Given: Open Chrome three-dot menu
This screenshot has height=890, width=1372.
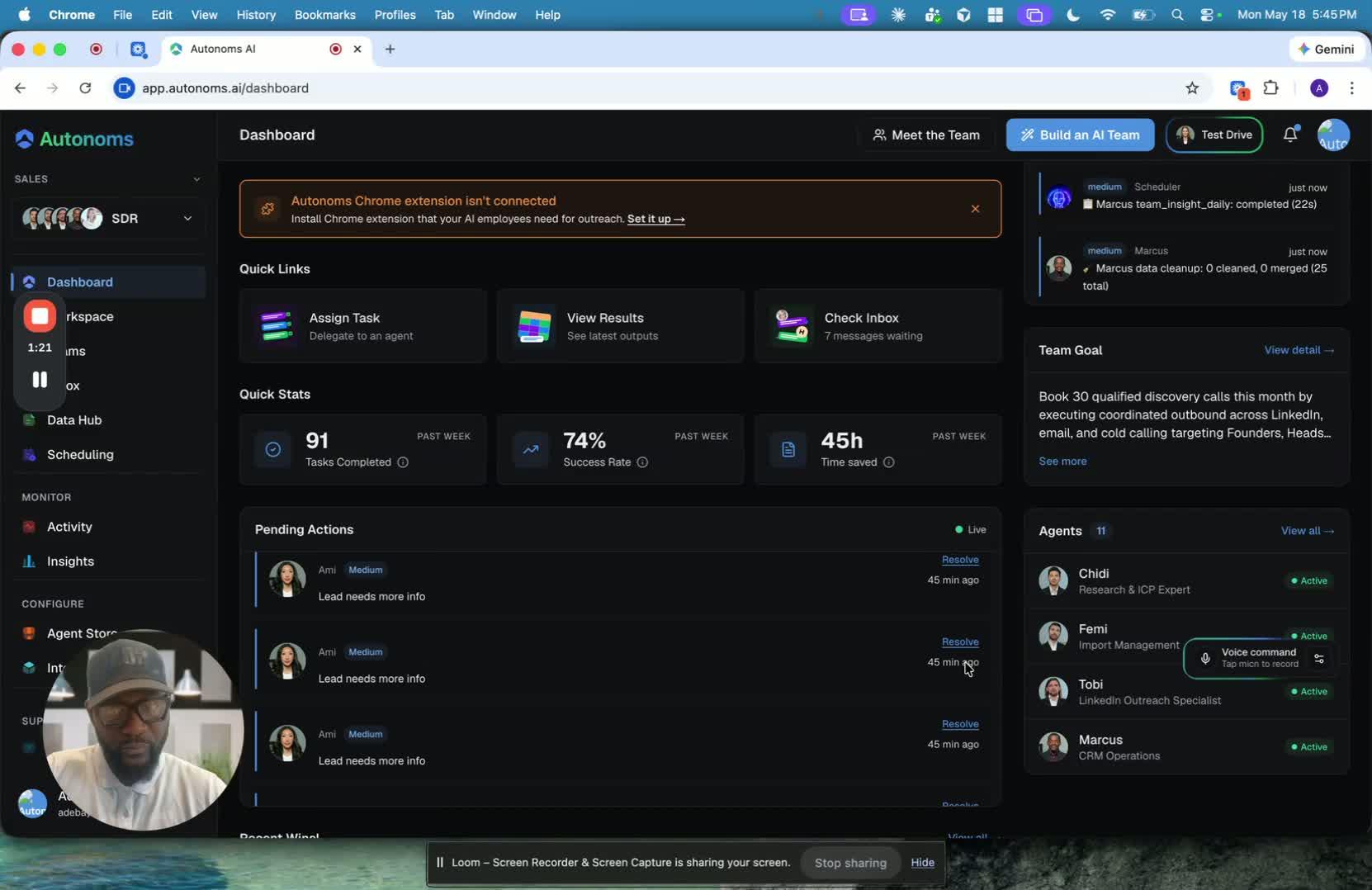Looking at the screenshot, I should click(1351, 88).
